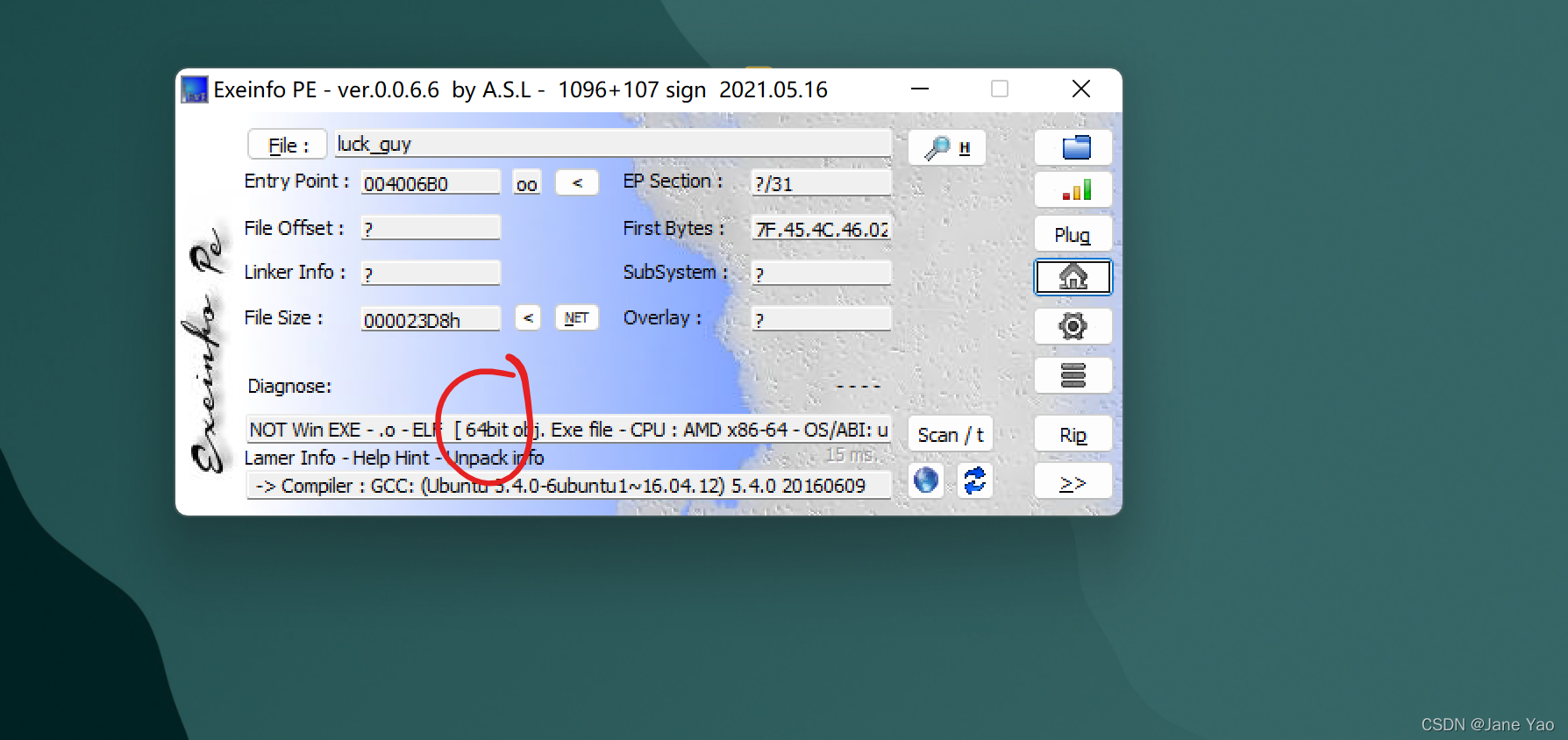
Task: Click the < button next to Entry Point
Action: [577, 182]
